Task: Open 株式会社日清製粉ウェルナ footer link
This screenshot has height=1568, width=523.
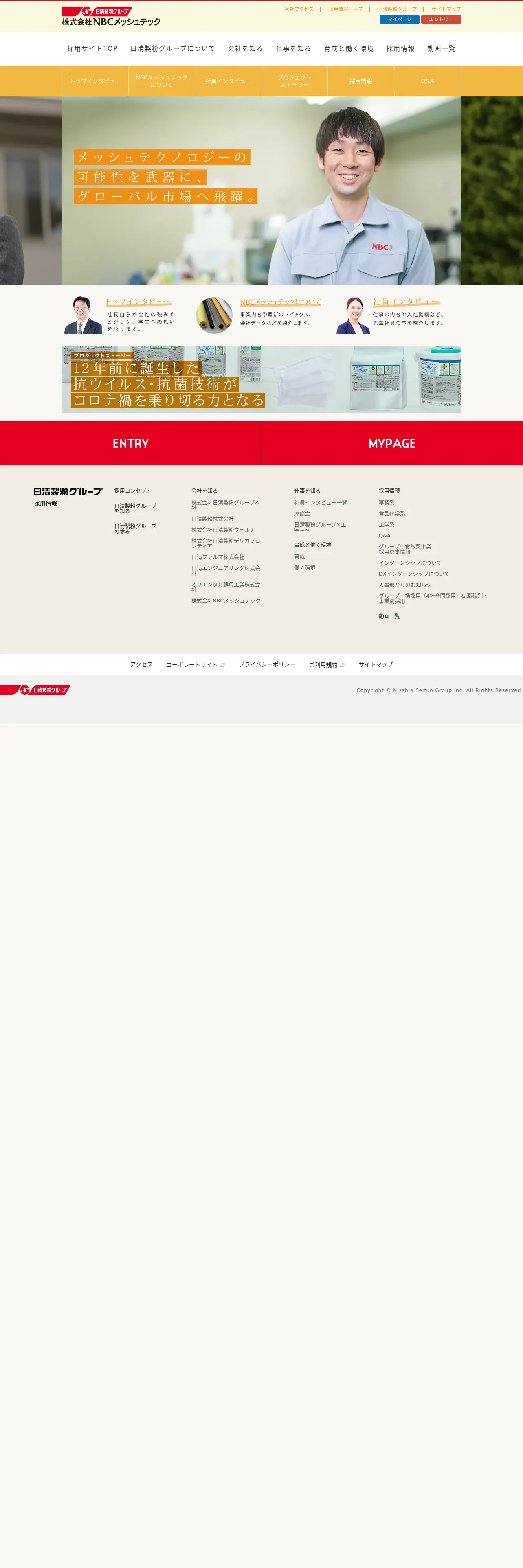Action: point(224,530)
